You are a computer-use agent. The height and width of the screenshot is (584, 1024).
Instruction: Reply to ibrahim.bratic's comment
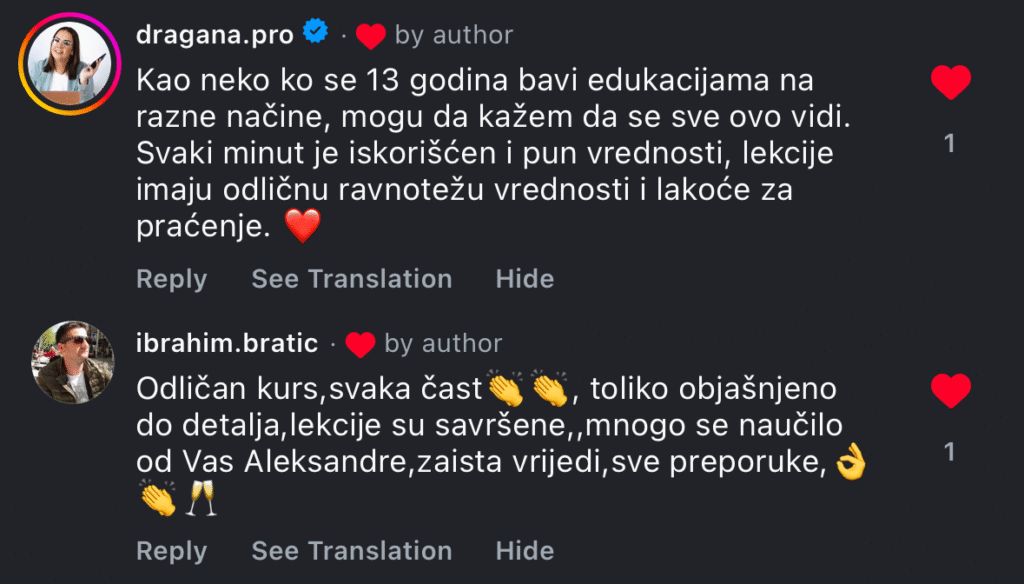[171, 550]
